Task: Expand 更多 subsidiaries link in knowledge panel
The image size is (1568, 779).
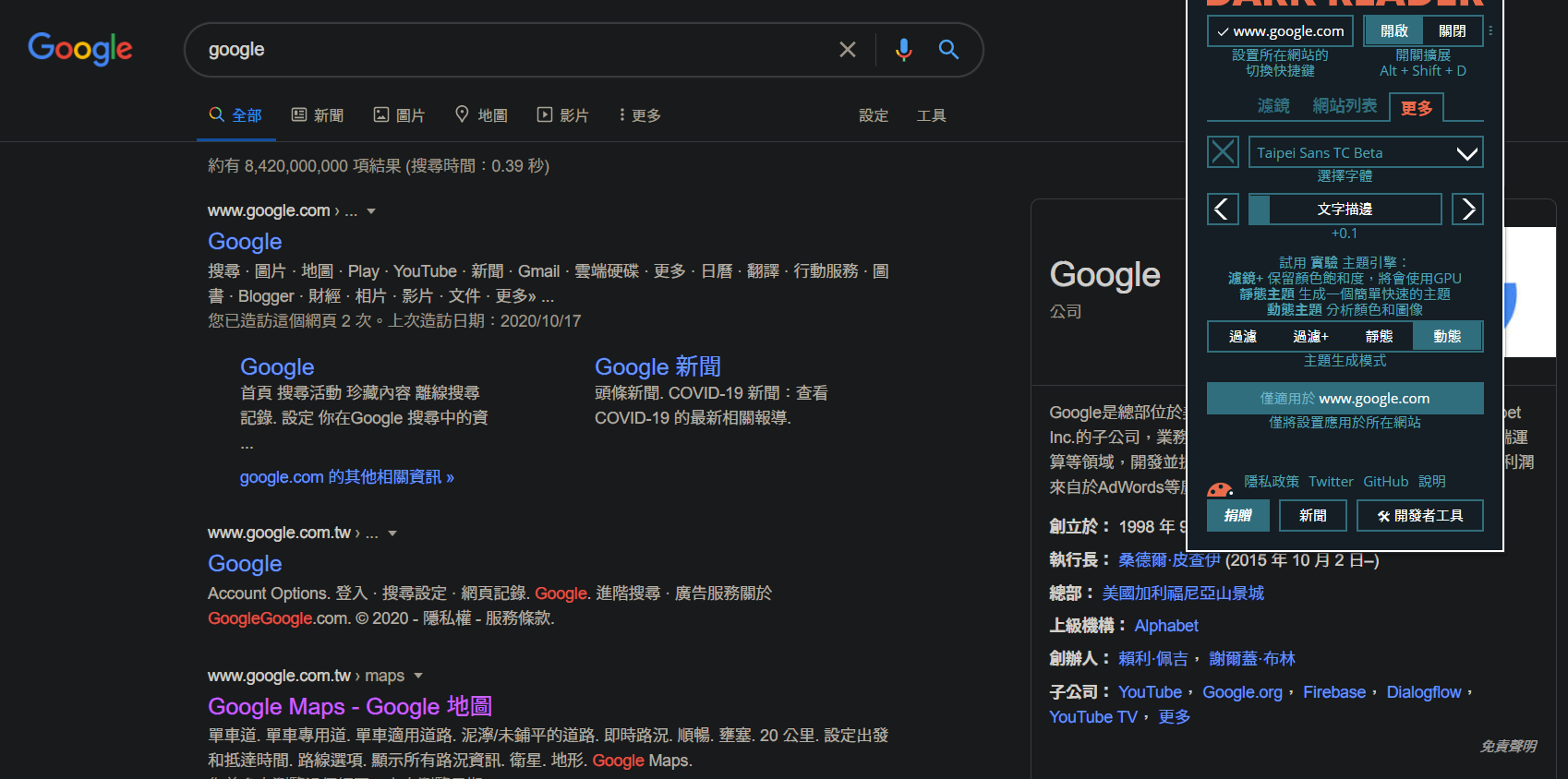Action: [1175, 717]
